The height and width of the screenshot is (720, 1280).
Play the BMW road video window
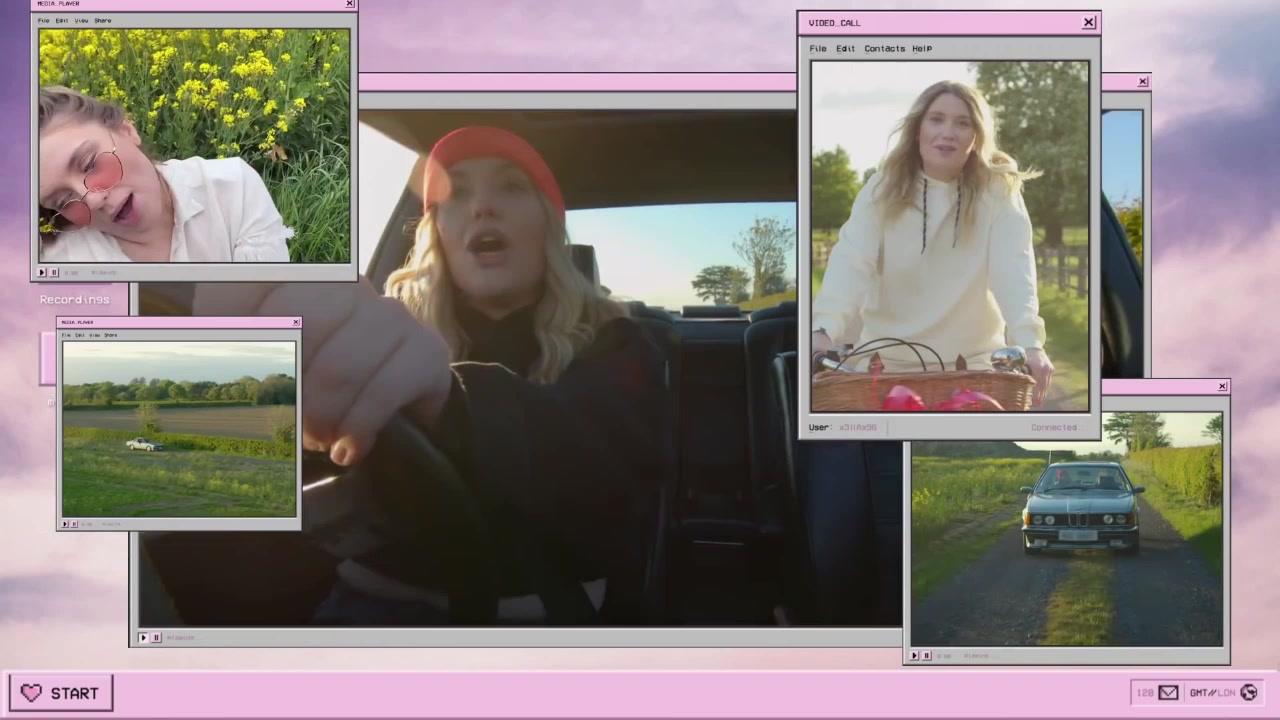914,656
